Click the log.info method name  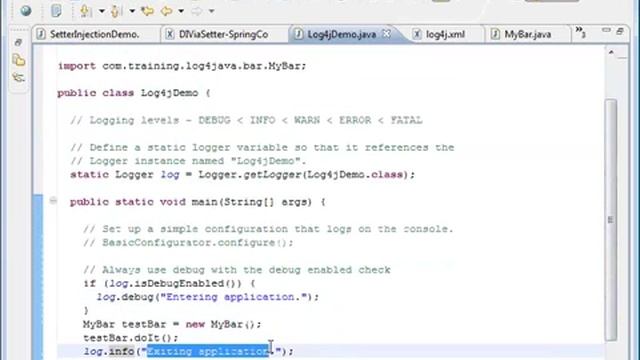pyautogui.click(x=121, y=351)
